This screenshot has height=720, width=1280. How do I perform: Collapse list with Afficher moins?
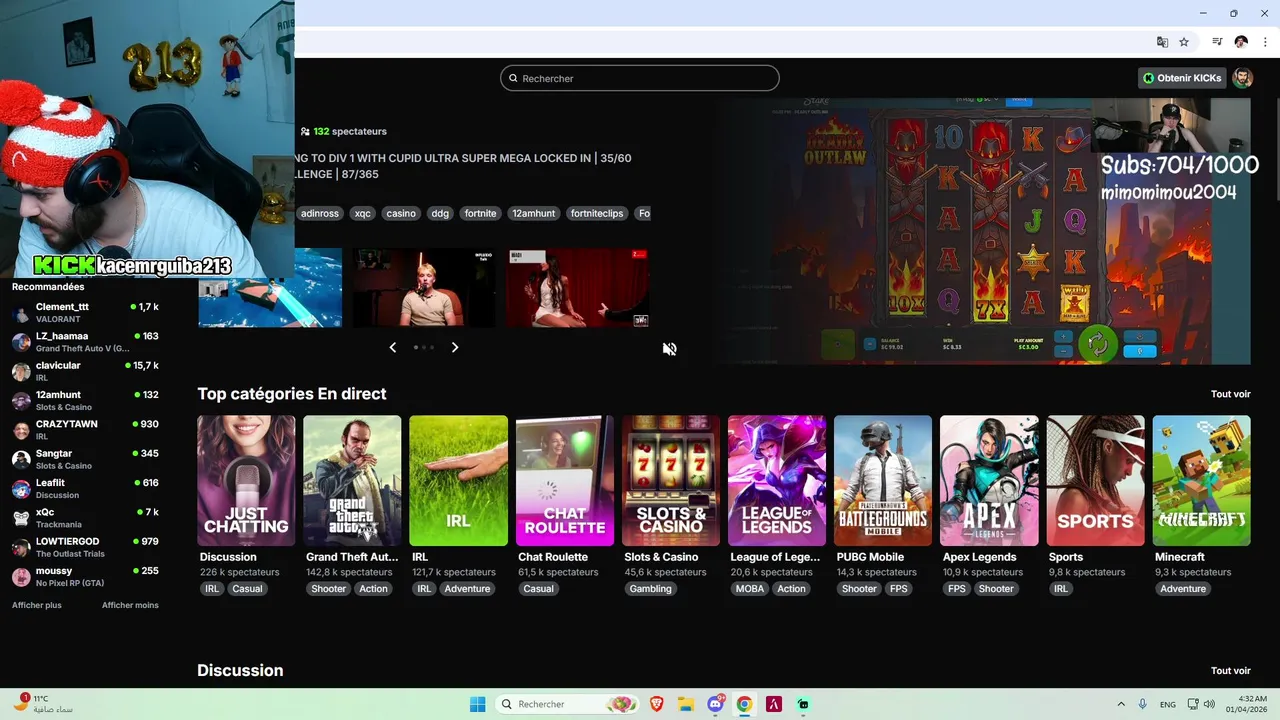(x=130, y=605)
